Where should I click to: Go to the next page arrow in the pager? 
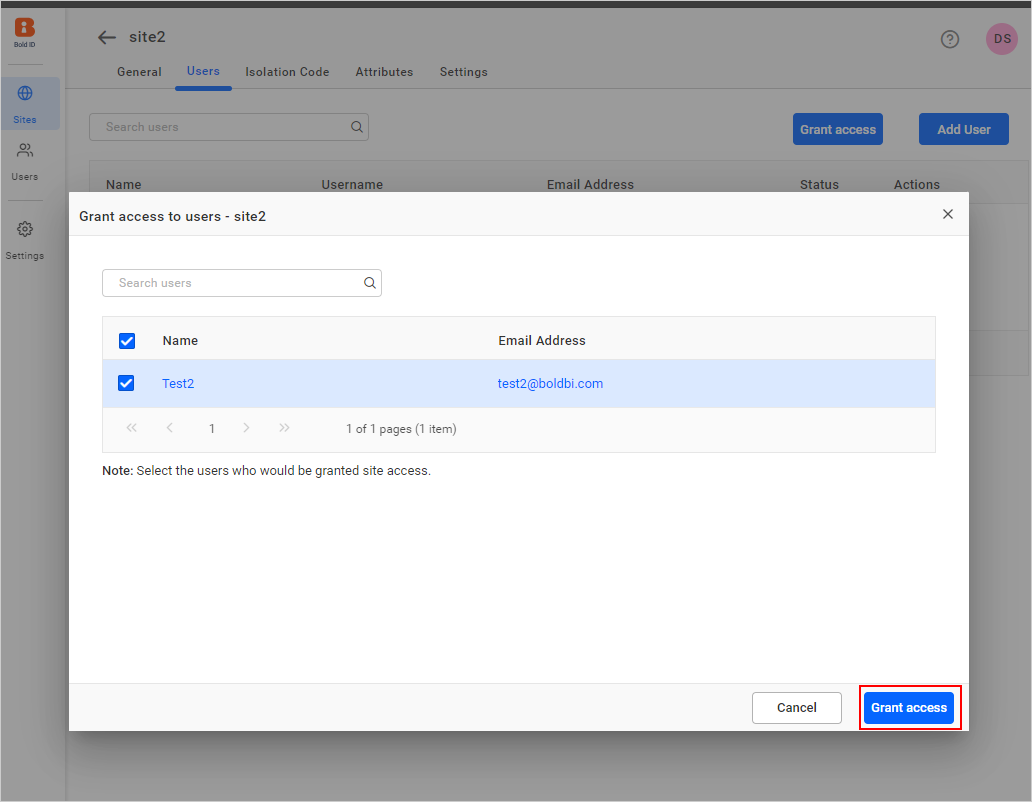click(246, 428)
